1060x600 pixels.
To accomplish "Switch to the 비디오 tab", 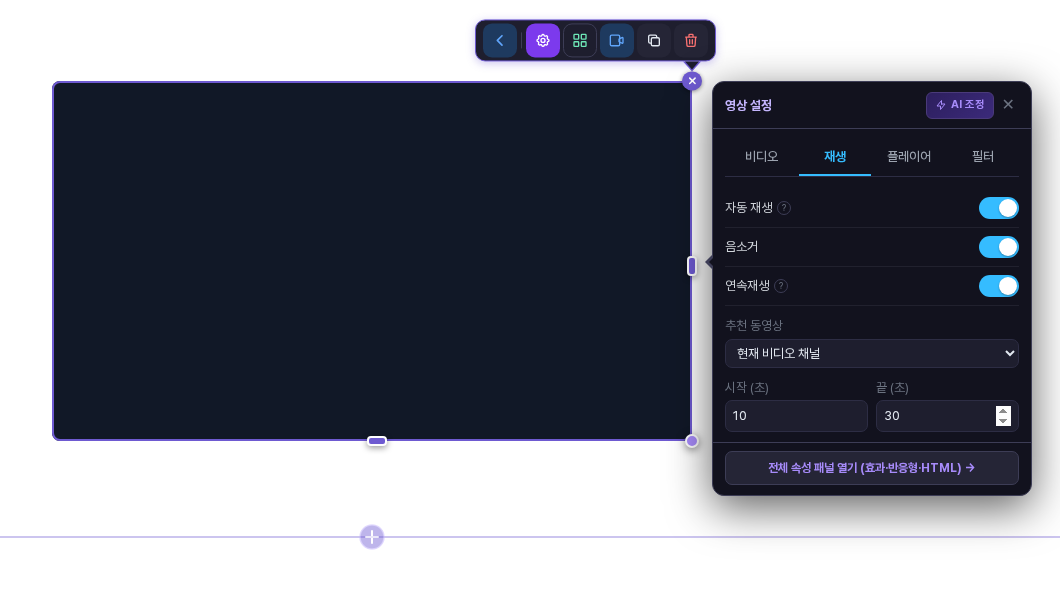I will coord(761,157).
